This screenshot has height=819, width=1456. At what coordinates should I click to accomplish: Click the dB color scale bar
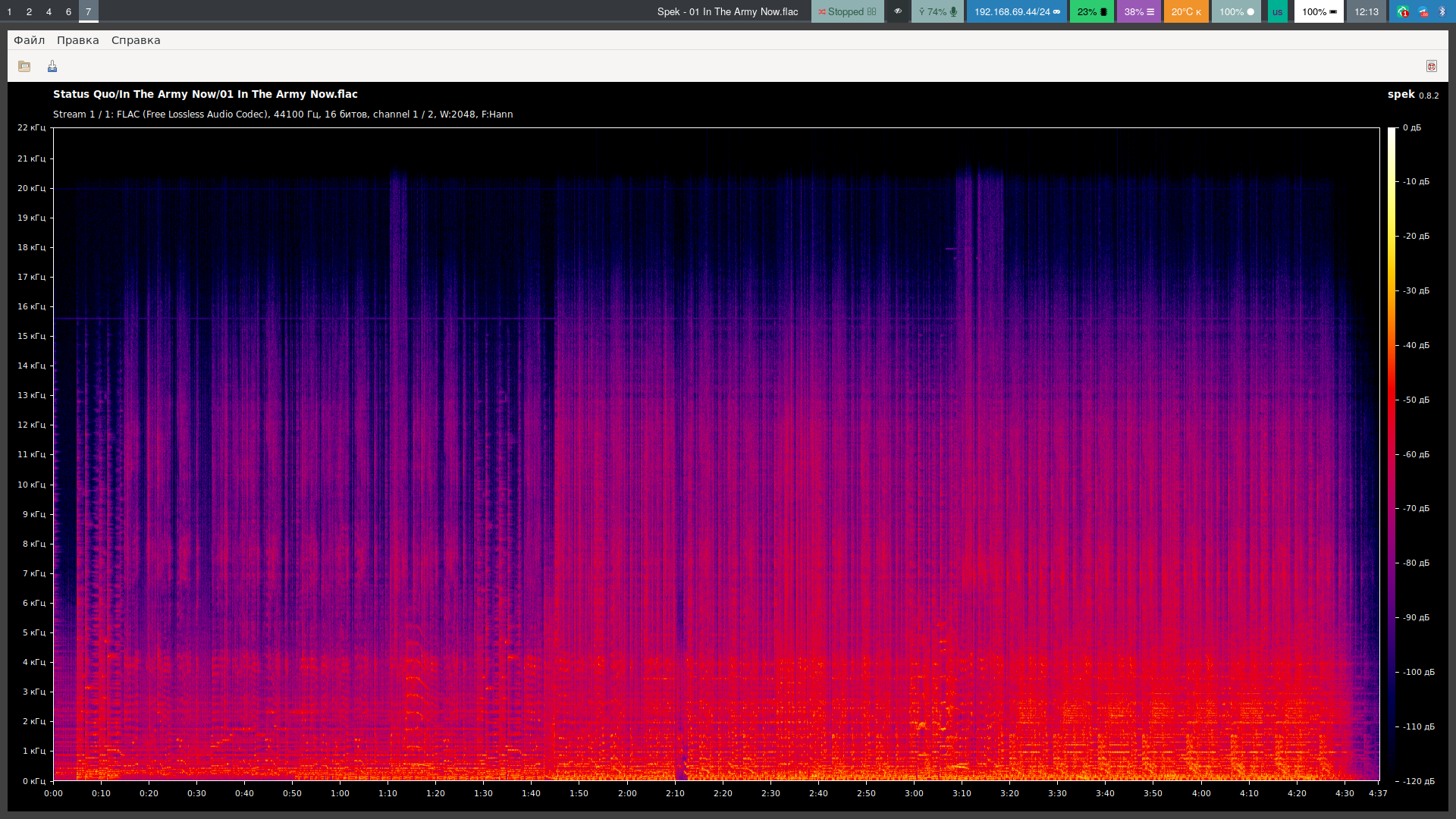1392,453
